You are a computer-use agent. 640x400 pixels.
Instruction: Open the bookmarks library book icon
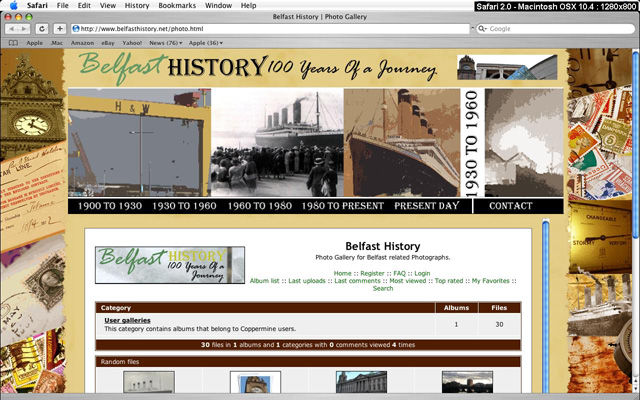point(12,43)
